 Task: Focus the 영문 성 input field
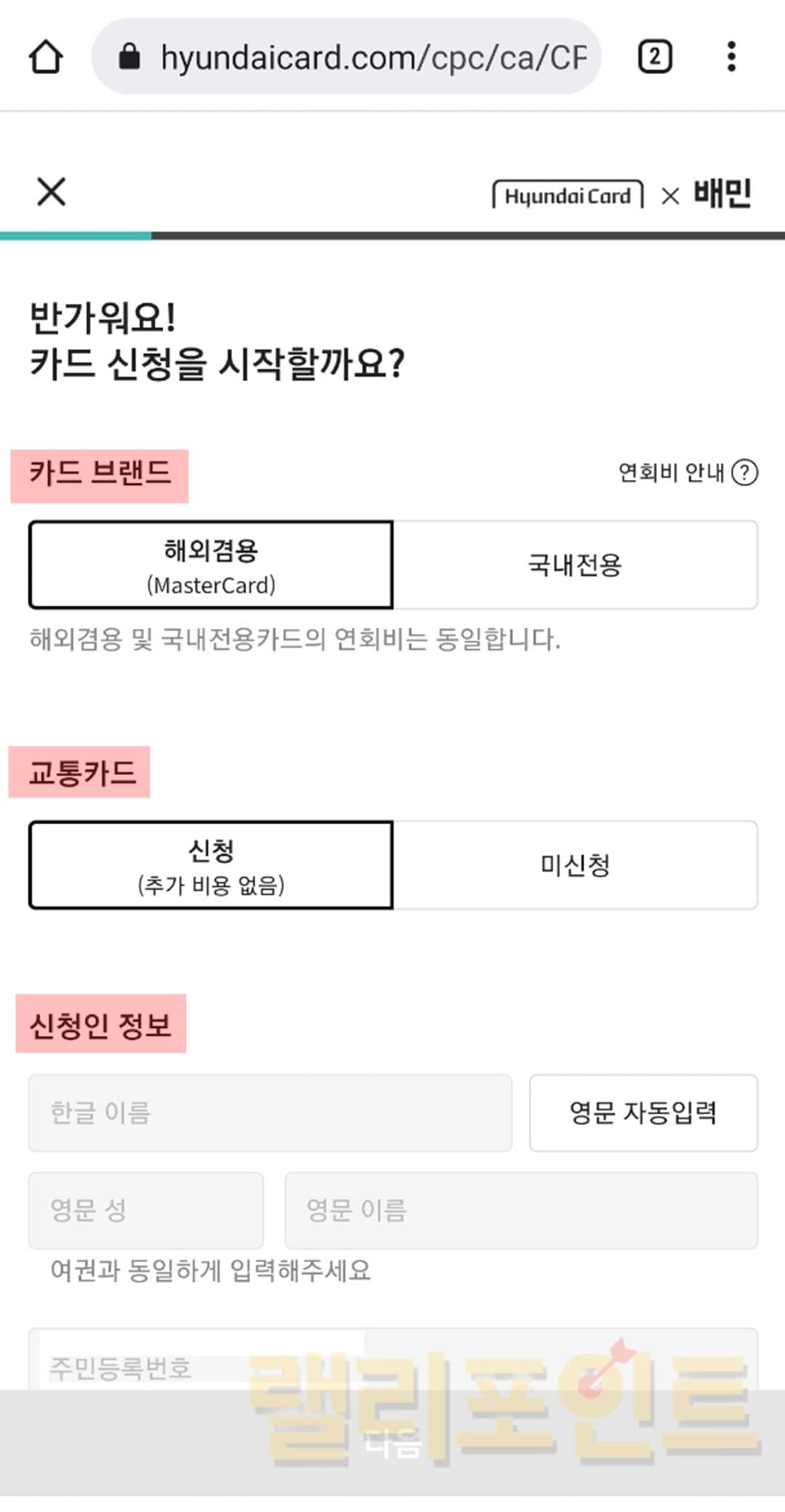pyautogui.click(x=145, y=1210)
